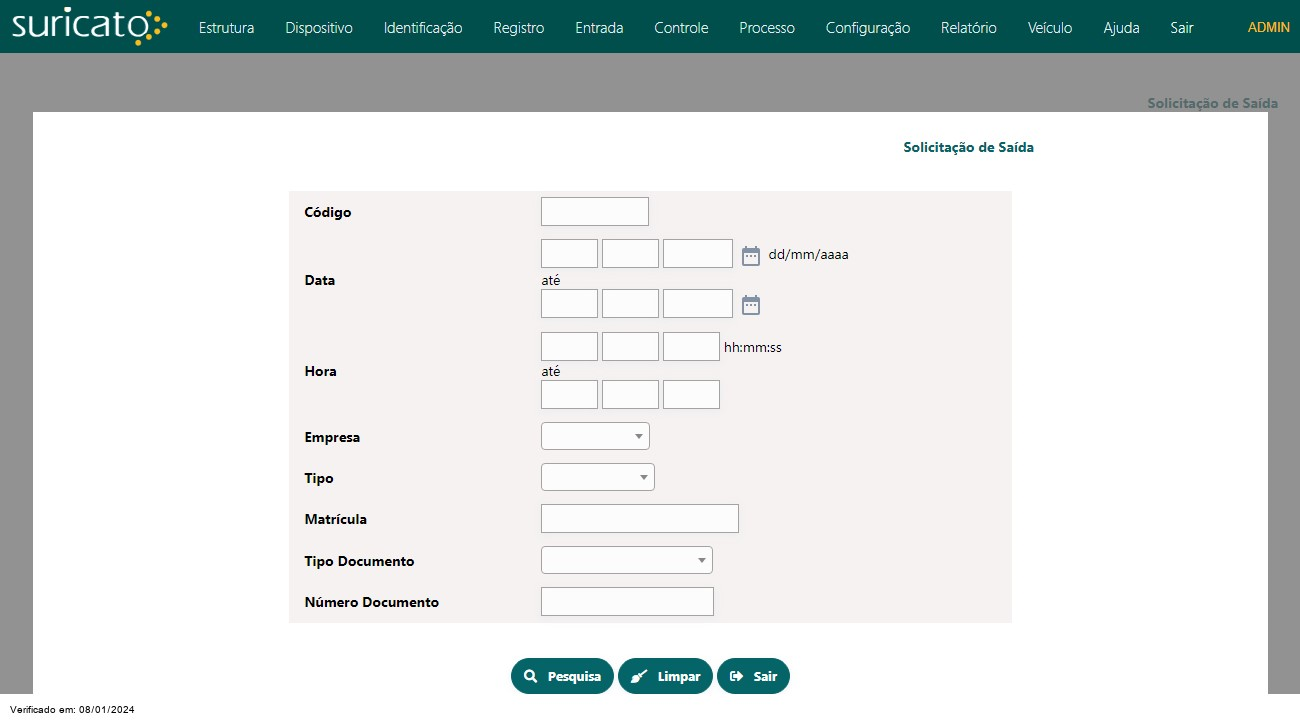
Task: Open calendar picker for end date
Action: pyautogui.click(x=751, y=305)
